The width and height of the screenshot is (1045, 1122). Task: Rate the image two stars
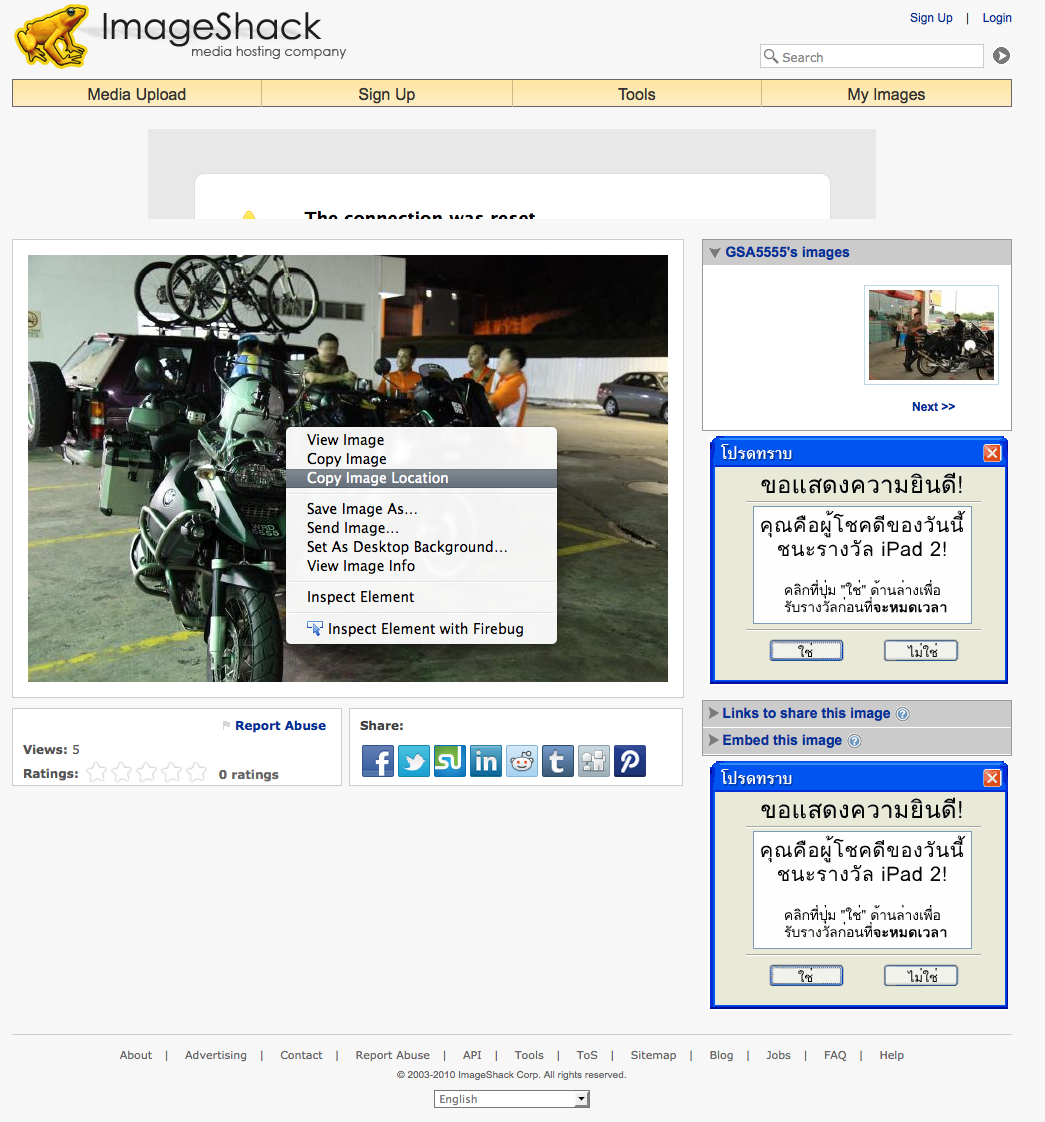pos(122,772)
